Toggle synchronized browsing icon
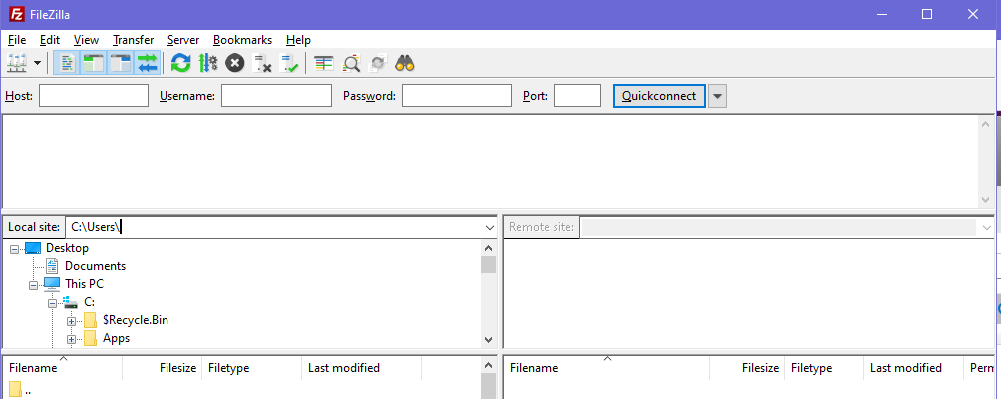This screenshot has width=1001, height=399. (x=379, y=63)
